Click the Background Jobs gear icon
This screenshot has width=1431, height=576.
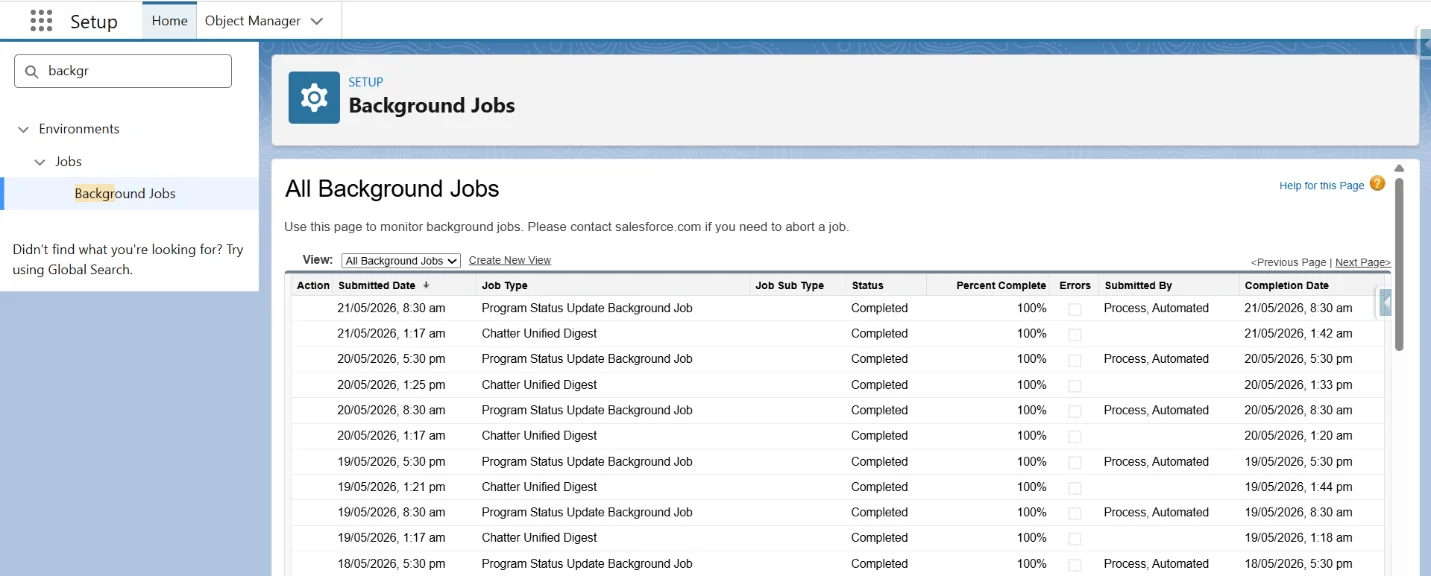[x=314, y=97]
